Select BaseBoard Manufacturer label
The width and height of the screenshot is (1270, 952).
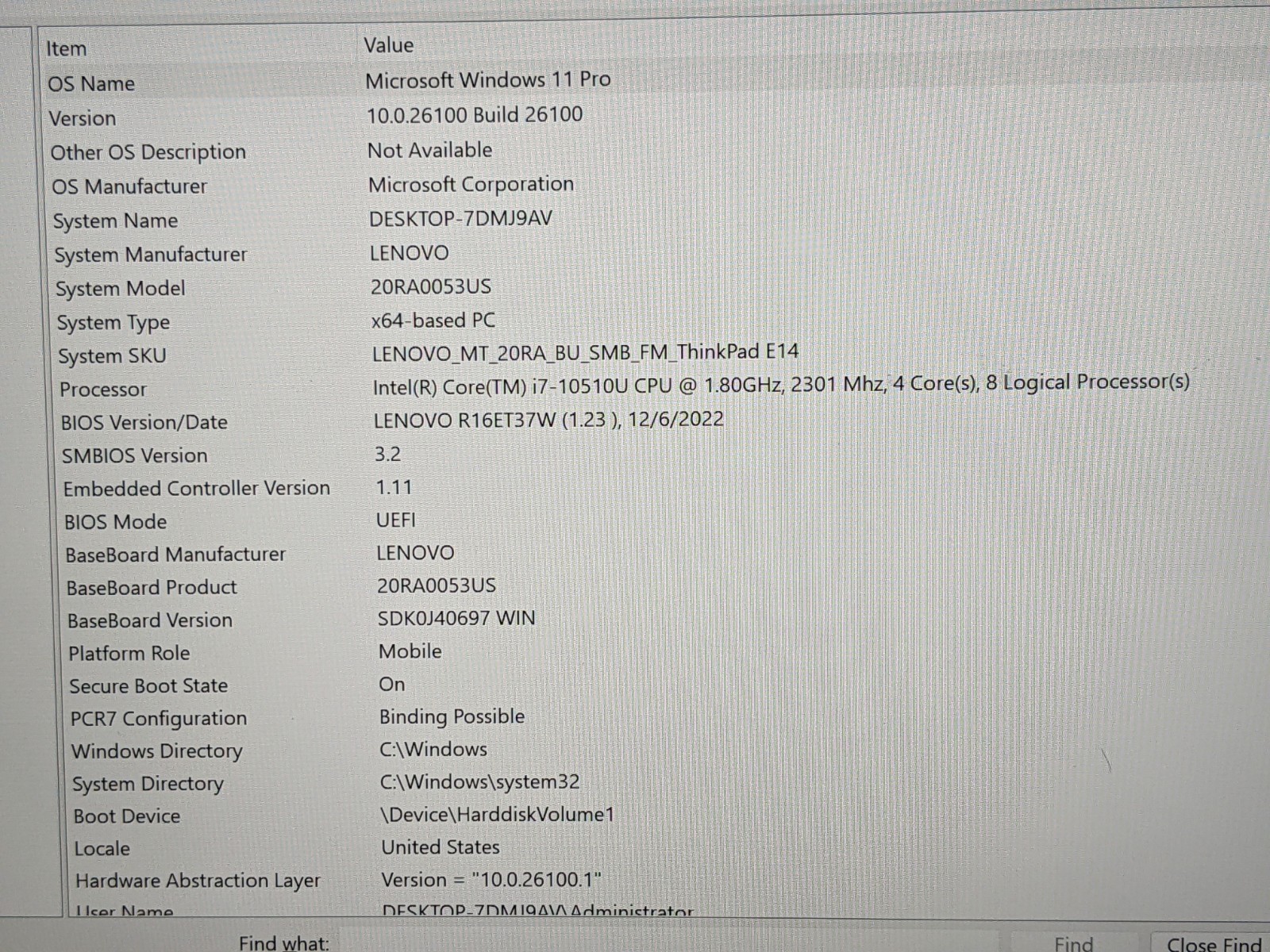click(175, 555)
